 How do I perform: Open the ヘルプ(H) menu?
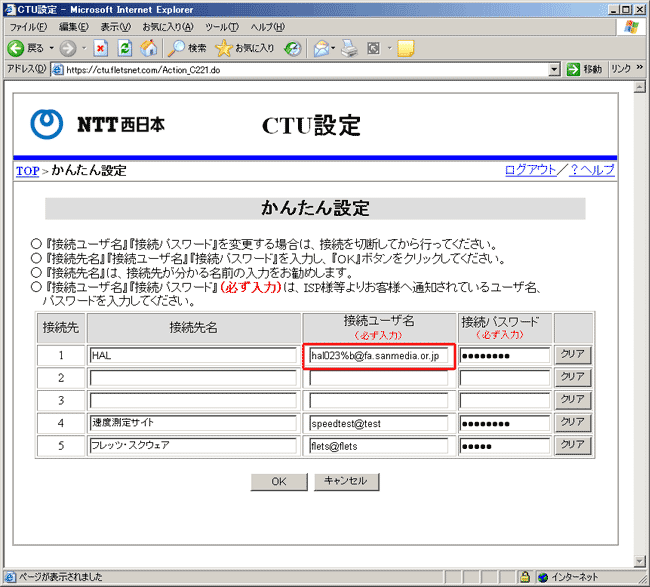point(268,27)
